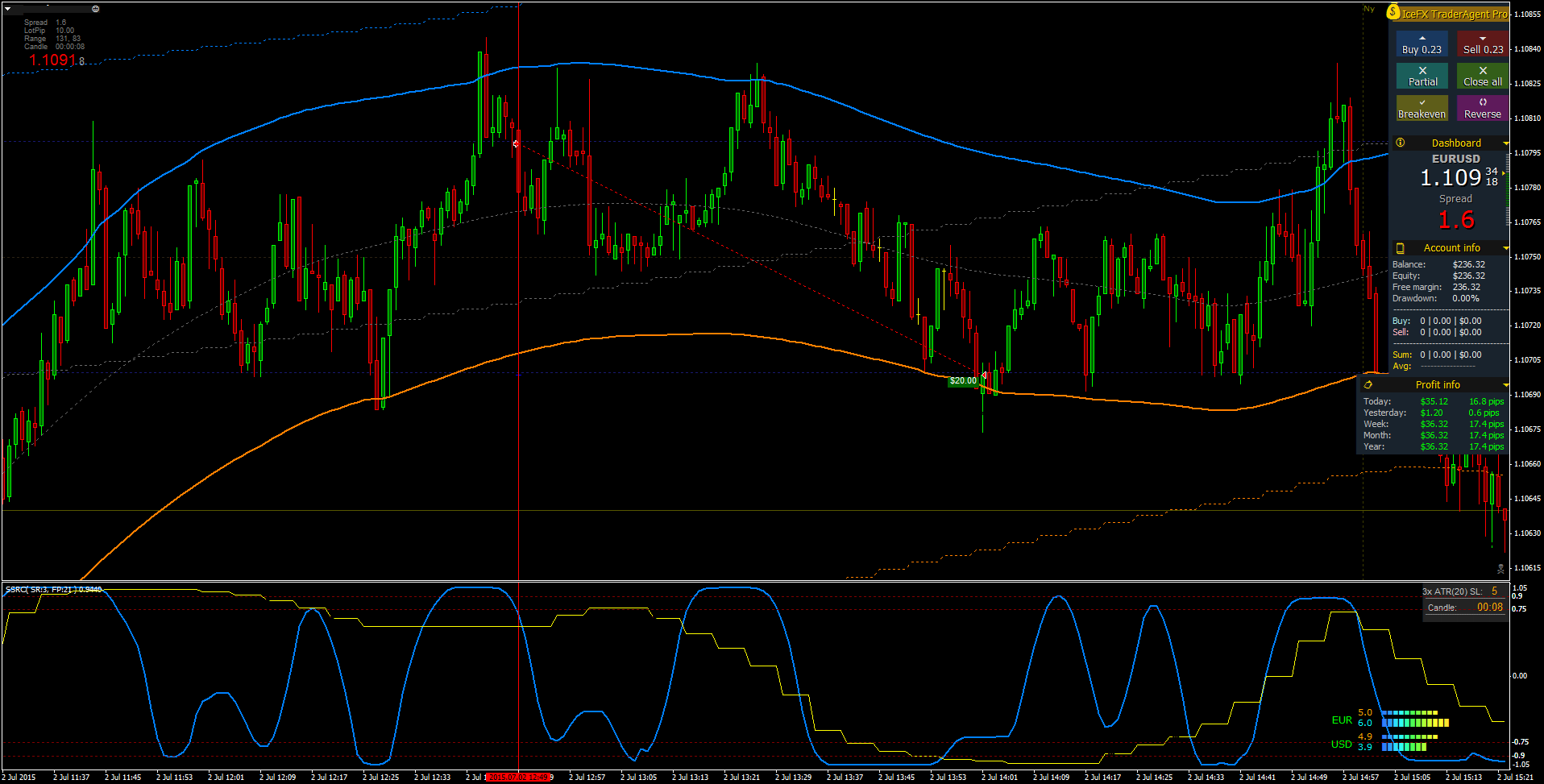Click the 2 Jul 14:01 time axis label
1544x784 pixels.
pyautogui.click(x=999, y=778)
